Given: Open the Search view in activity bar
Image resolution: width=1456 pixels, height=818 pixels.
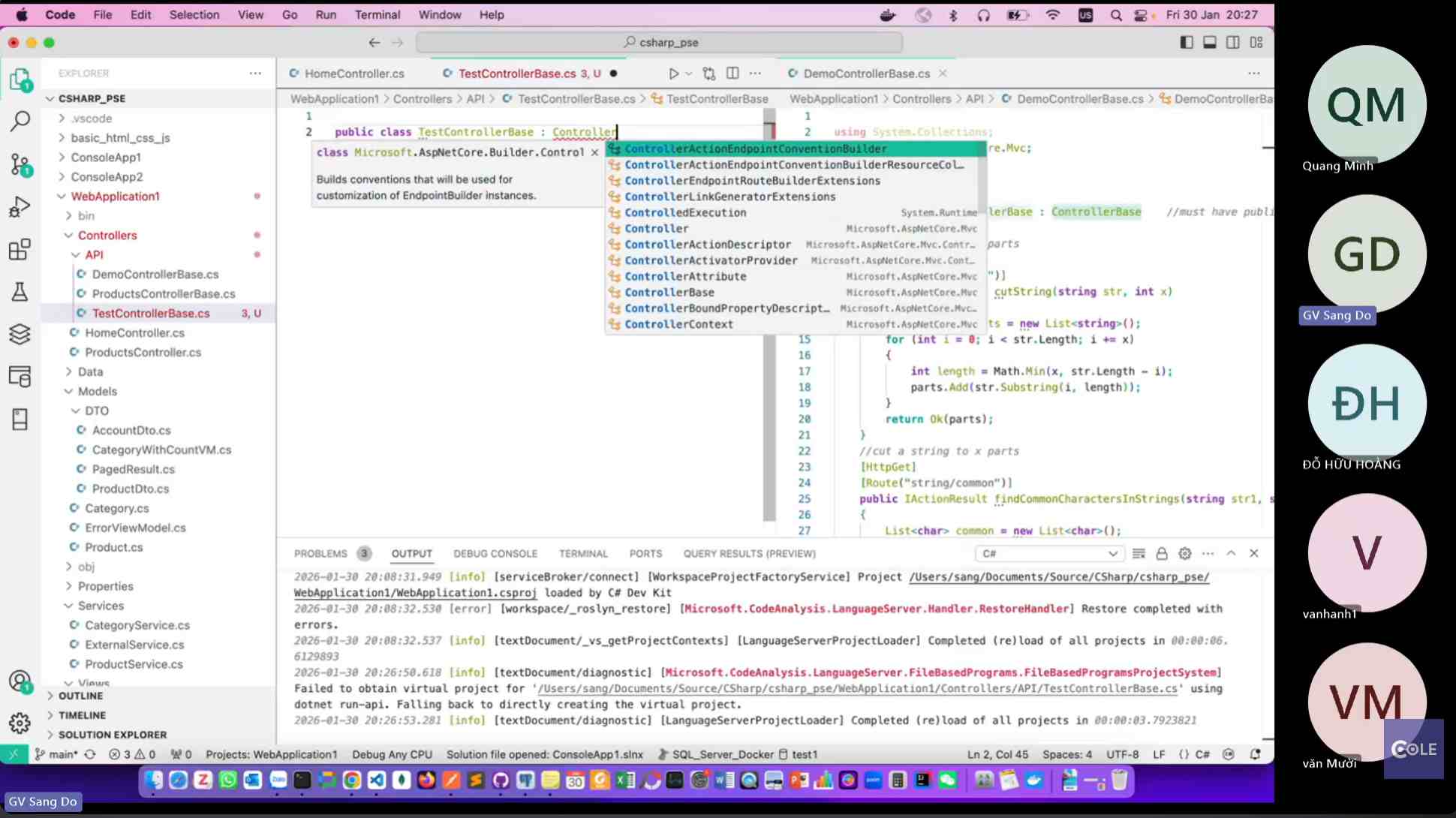Looking at the screenshot, I should coord(20,121).
